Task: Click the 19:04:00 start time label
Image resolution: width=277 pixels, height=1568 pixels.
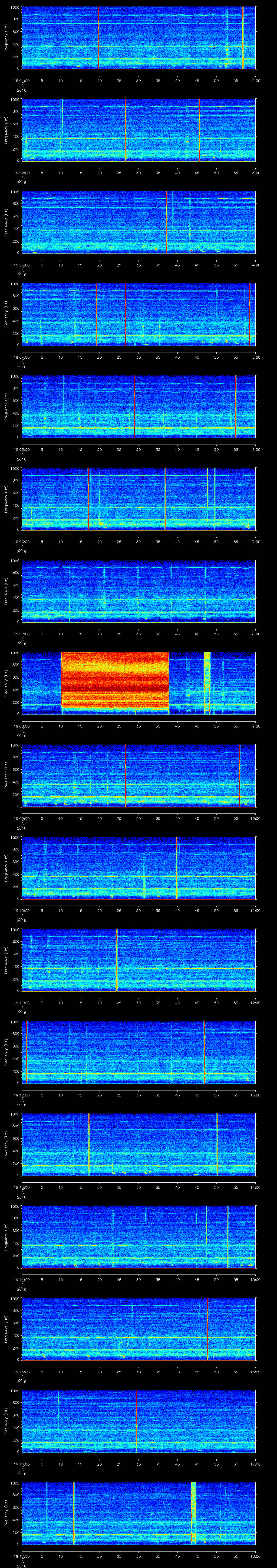Action: [x=21, y=357]
